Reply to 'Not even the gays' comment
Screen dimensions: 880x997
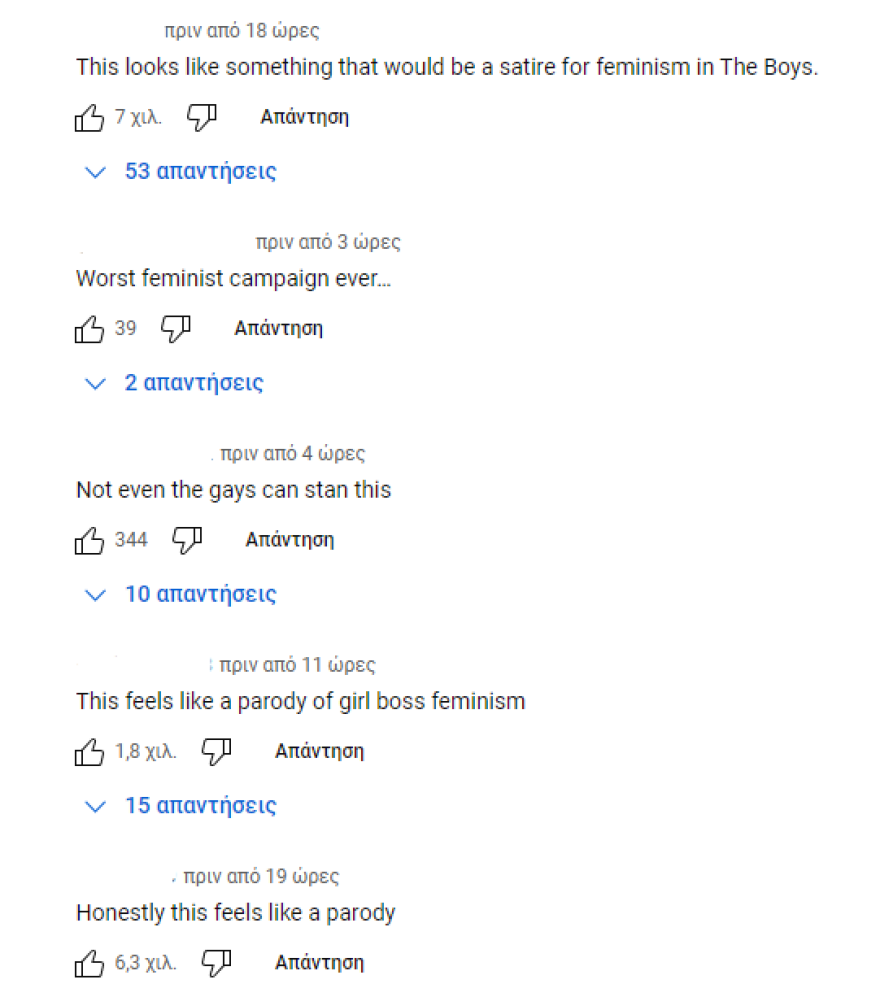click(x=289, y=540)
